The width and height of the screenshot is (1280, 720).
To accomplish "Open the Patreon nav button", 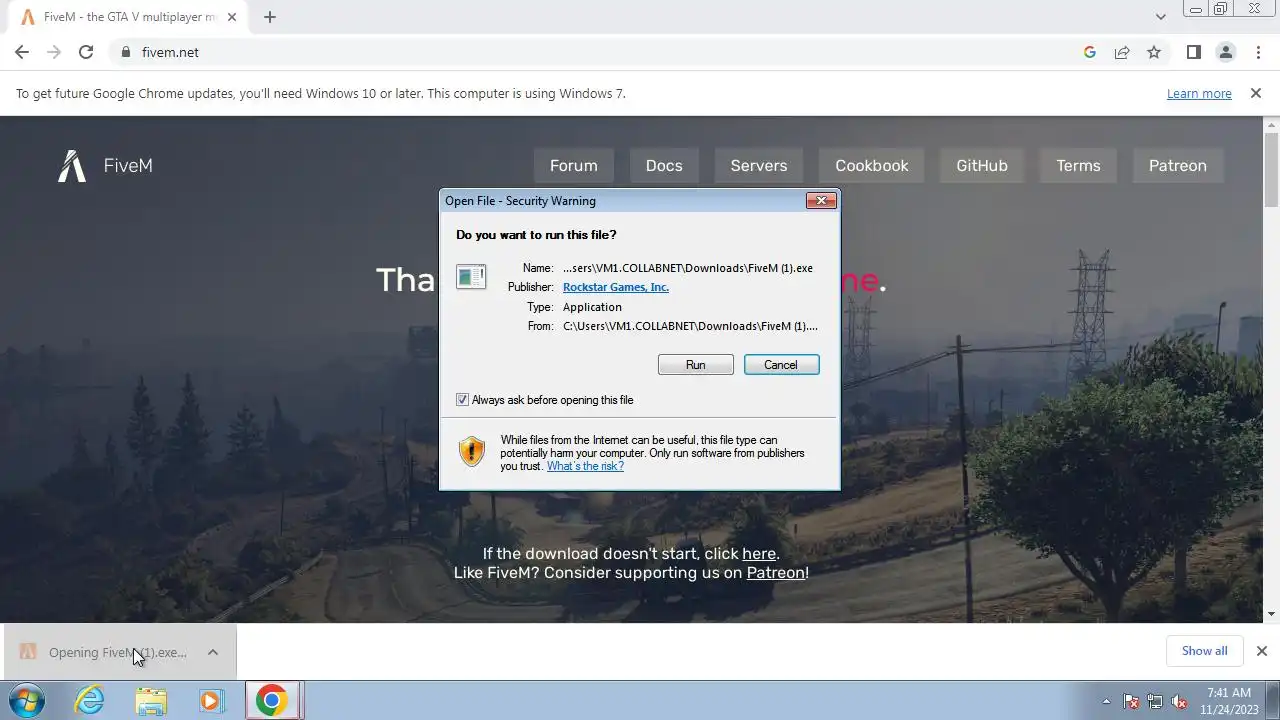I will click(x=1178, y=166).
